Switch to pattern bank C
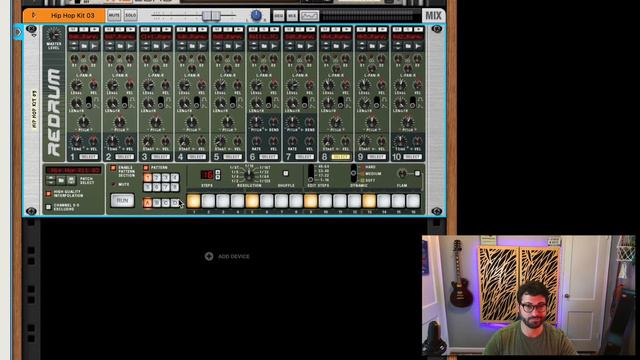The height and width of the screenshot is (360, 640). click(166, 203)
